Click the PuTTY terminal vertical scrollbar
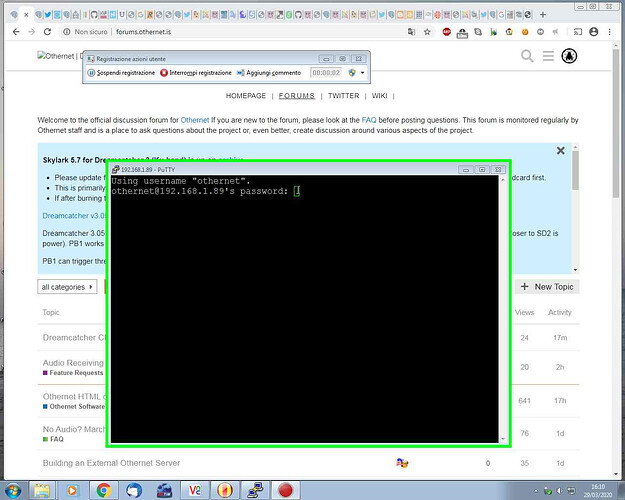Screen dimensions: 625x500 [503, 309]
